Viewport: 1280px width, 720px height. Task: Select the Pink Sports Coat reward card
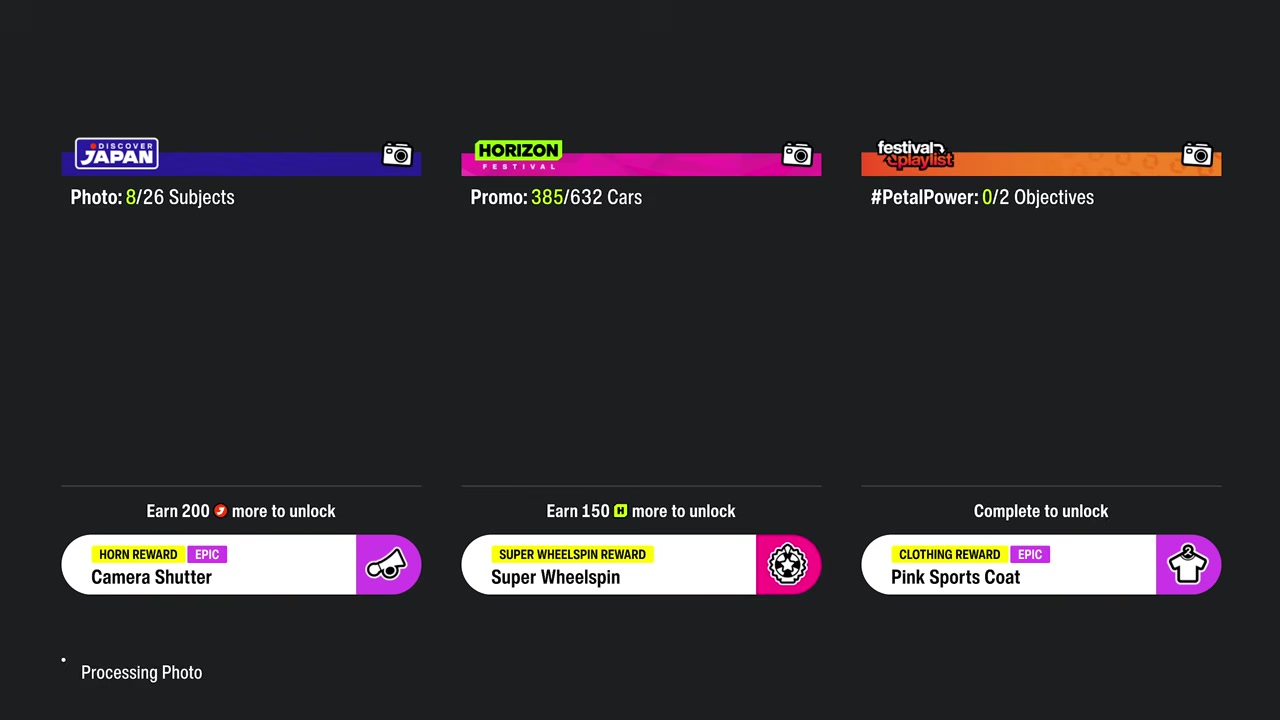point(1041,565)
